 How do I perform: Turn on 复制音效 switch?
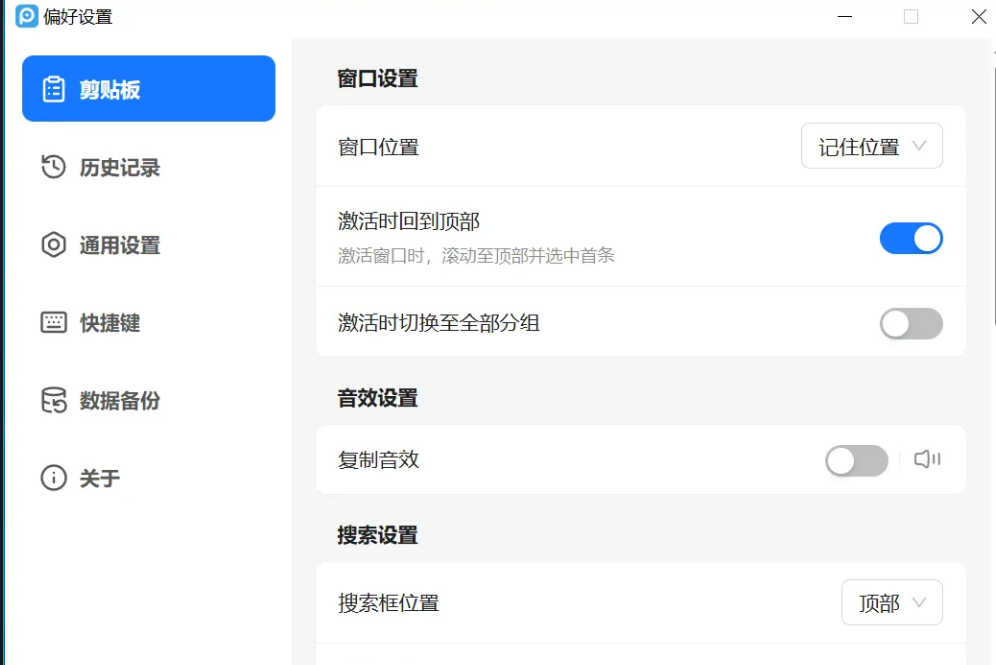(x=856, y=460)
